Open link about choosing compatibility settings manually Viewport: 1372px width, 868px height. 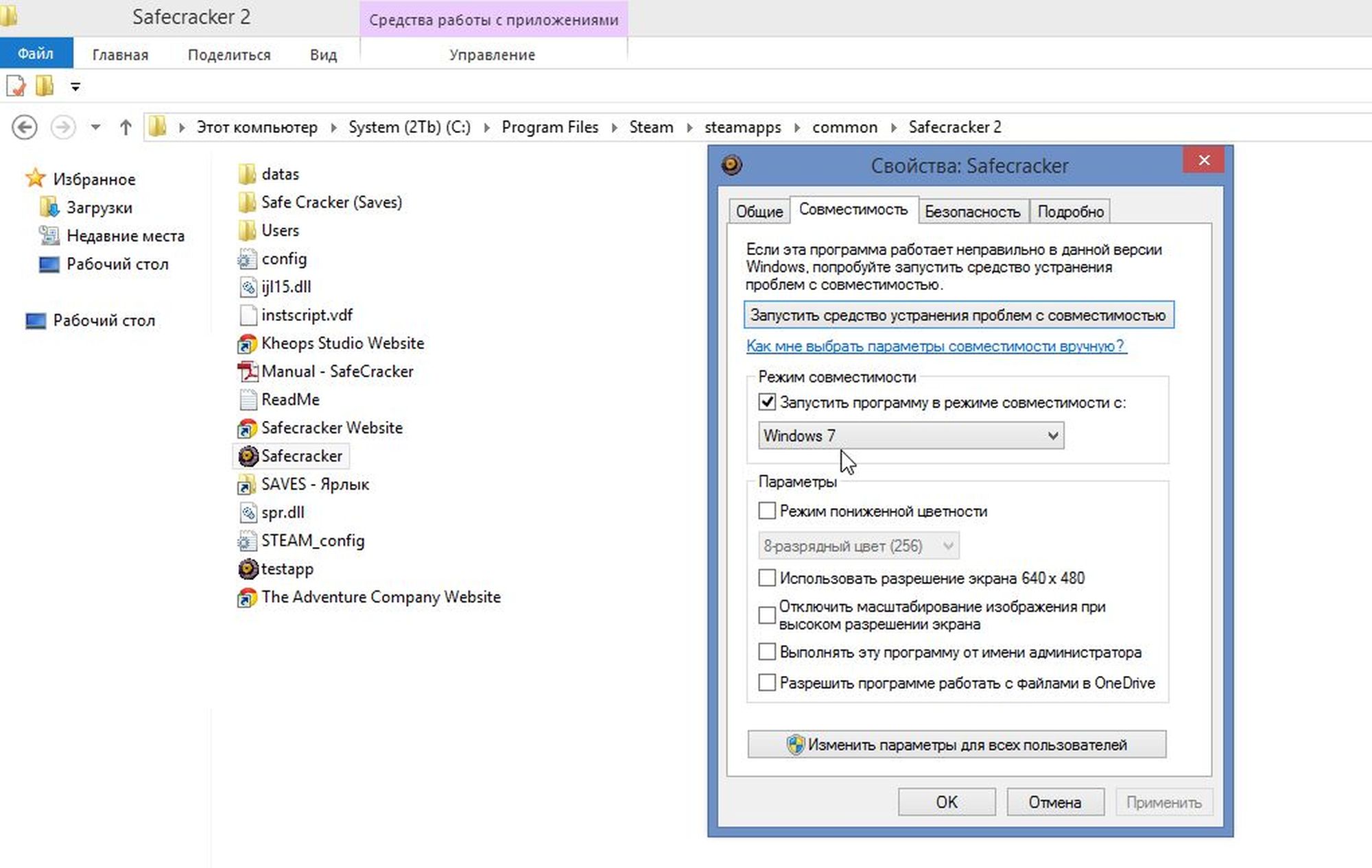pyautogui.click(x=935, y=346)
